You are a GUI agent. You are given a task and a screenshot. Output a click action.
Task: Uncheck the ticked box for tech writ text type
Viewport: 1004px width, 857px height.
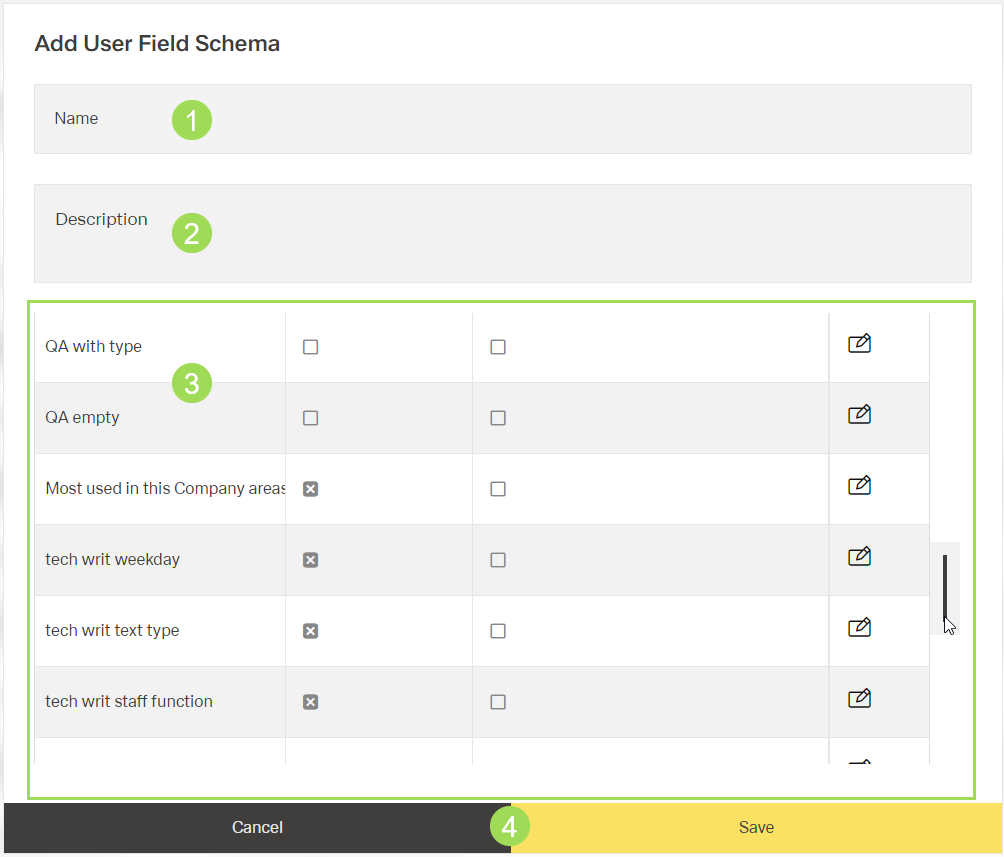311,631
